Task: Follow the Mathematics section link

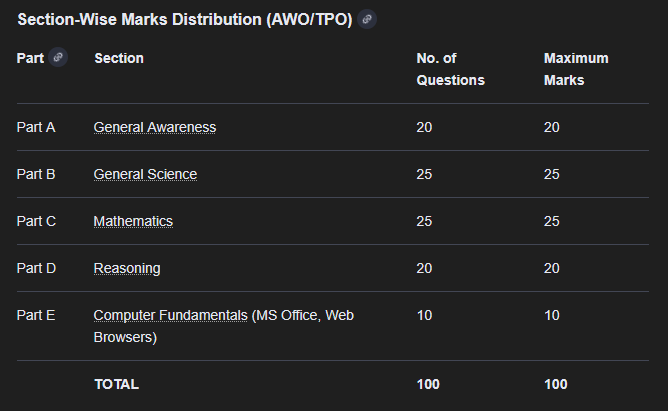Action: [133, 221]
